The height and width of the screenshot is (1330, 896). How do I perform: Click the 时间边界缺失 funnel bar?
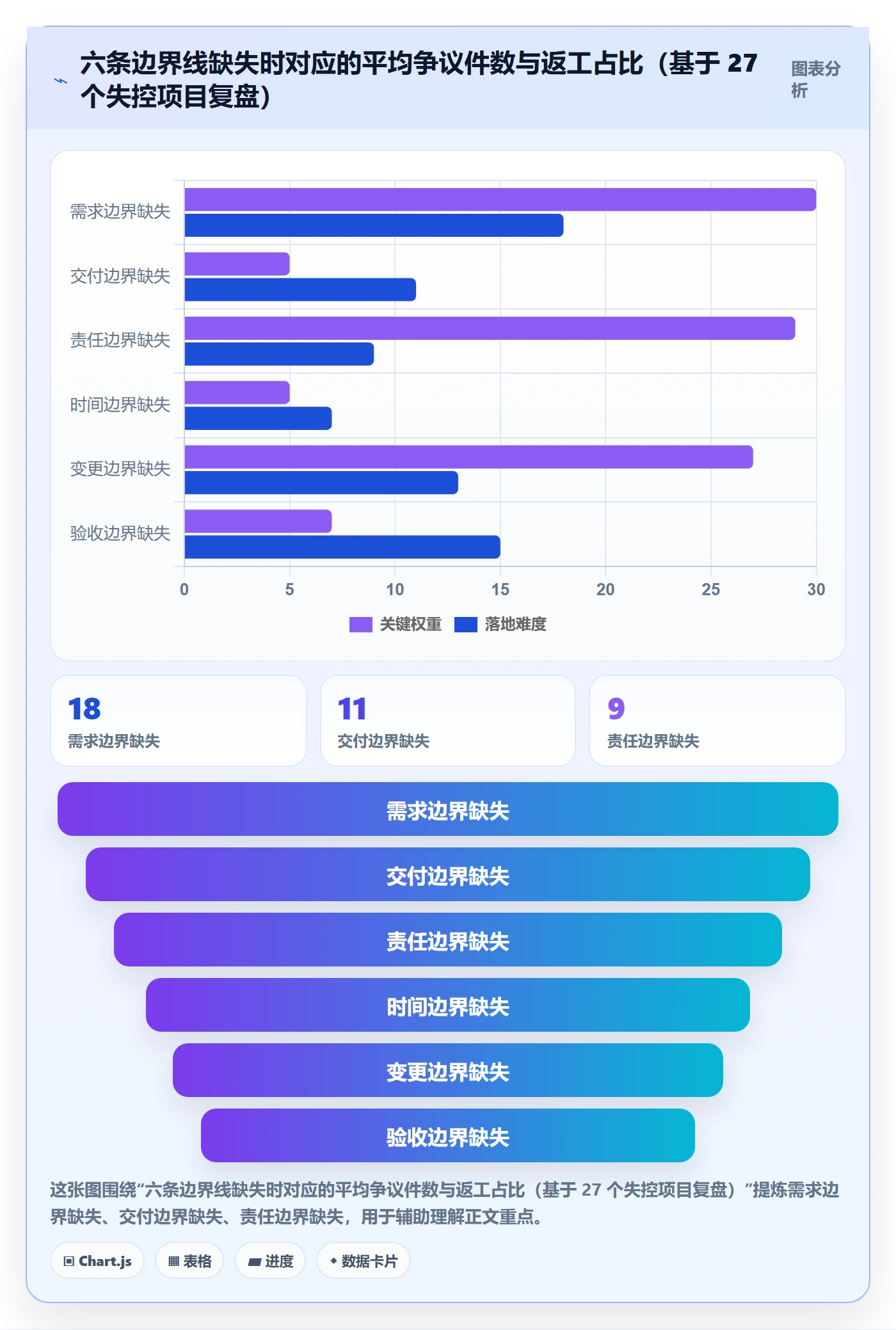tap(448, 1005)
